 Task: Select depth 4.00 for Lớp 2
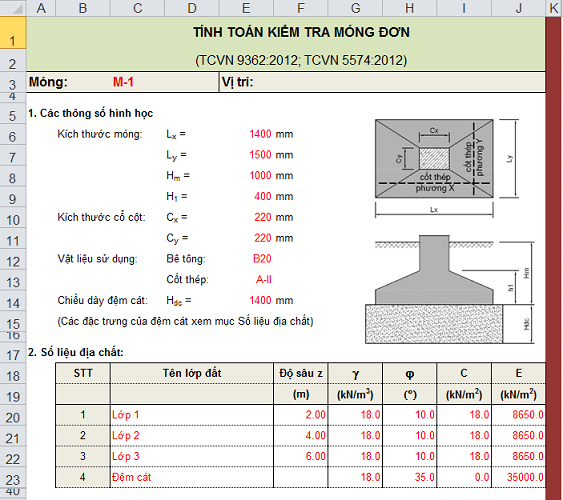(x=301, y=436)
